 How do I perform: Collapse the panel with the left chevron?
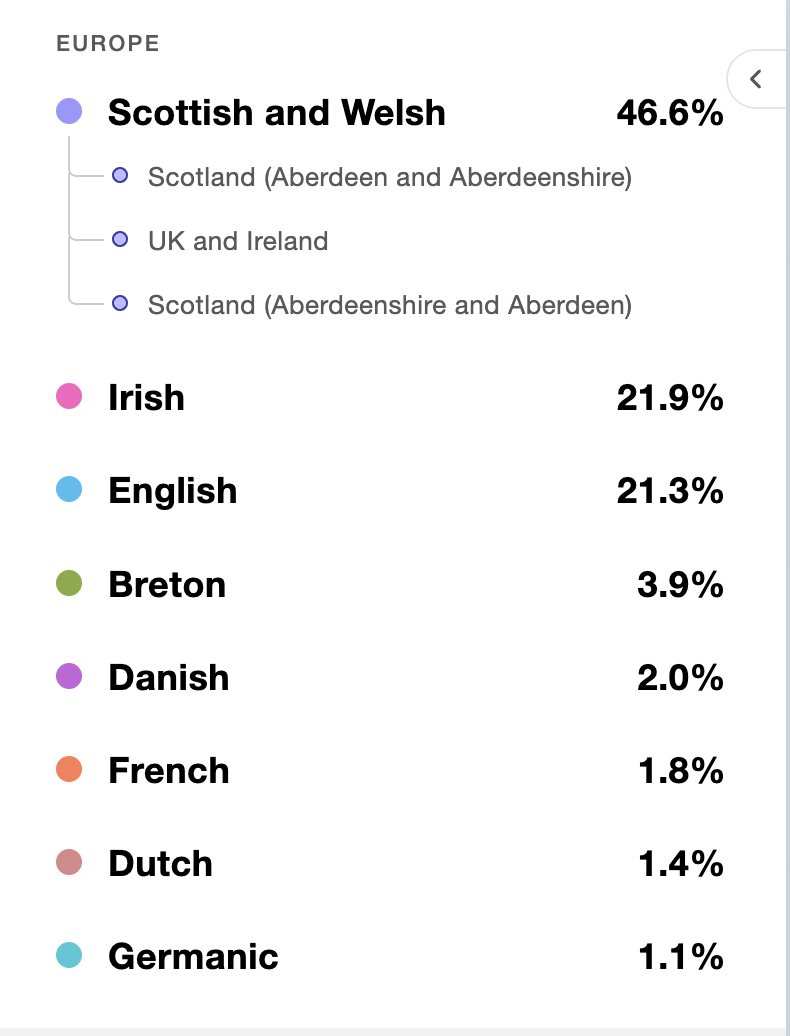(758, 79)
